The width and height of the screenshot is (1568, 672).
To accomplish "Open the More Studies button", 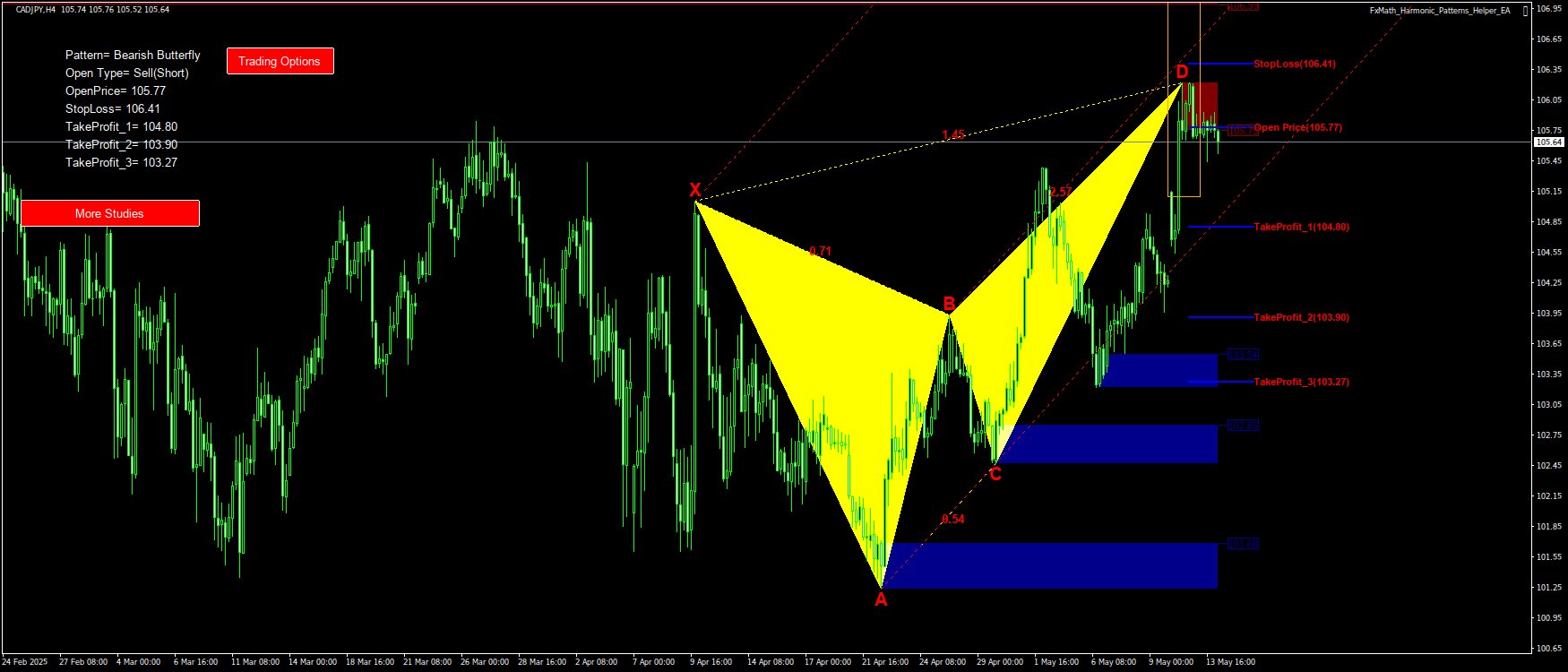I will click(x=109, y=213).
